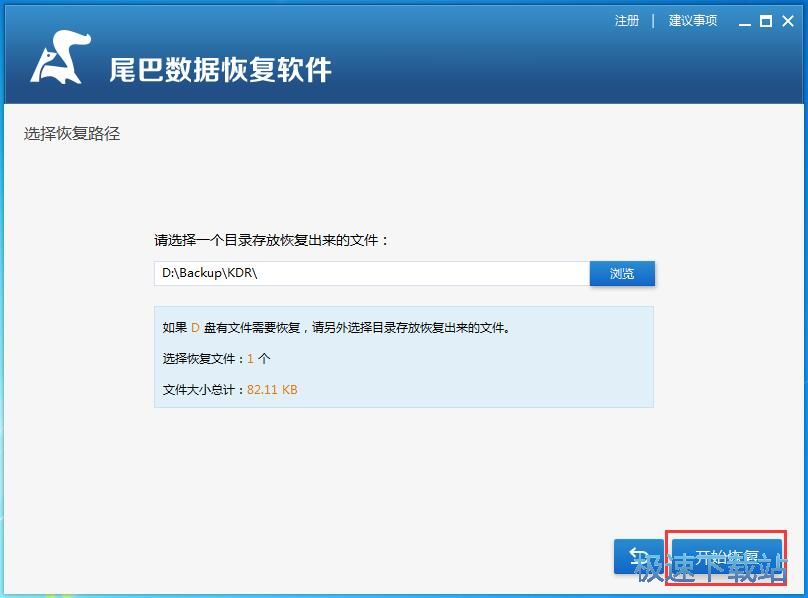Click the 如果 D 盘有文件需要恢复 notice text
Screen dimensions: 808x598
336,327
